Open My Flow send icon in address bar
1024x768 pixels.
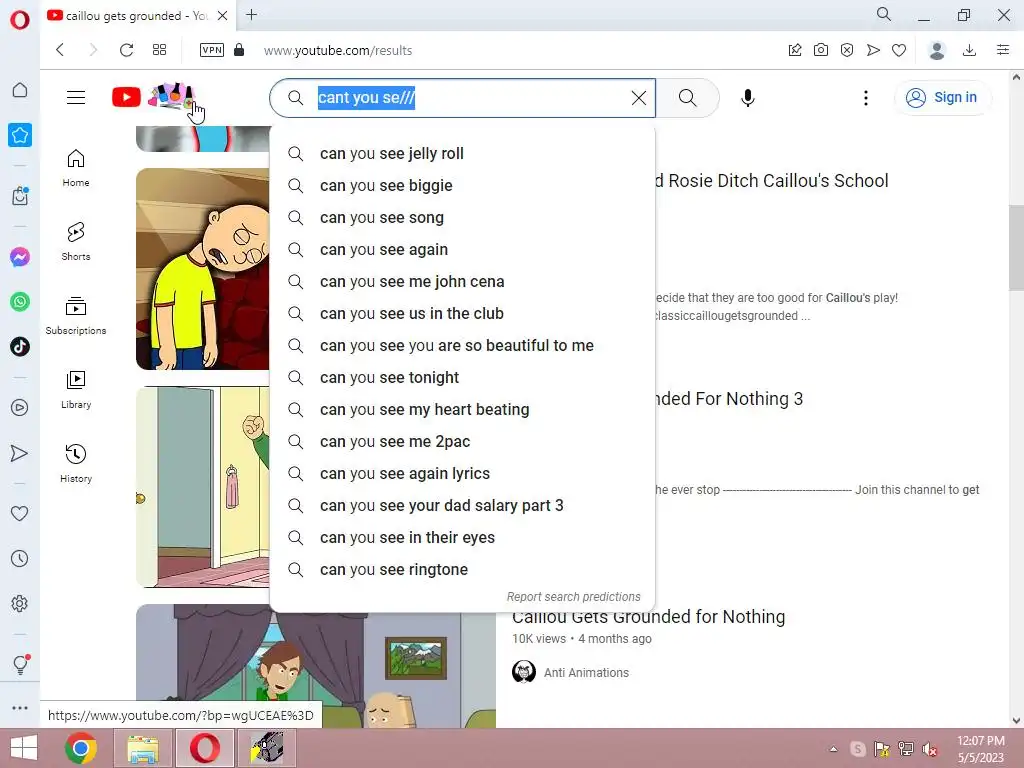pos(873,50)
